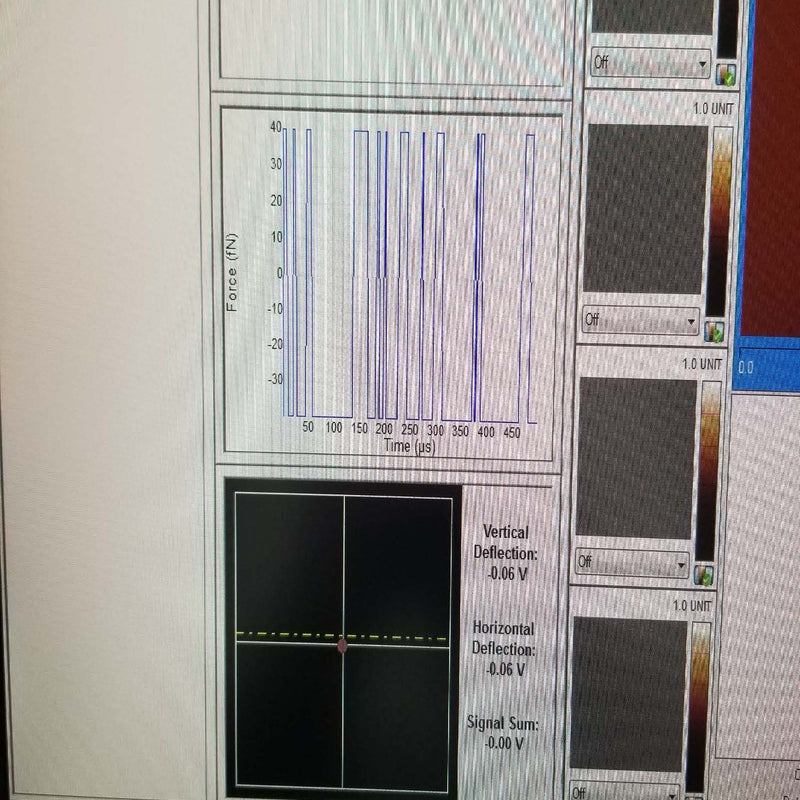Click color table icon in third channel panel
Image resolution: width=800 pixels, height=800 pixels.
[704, 574]
